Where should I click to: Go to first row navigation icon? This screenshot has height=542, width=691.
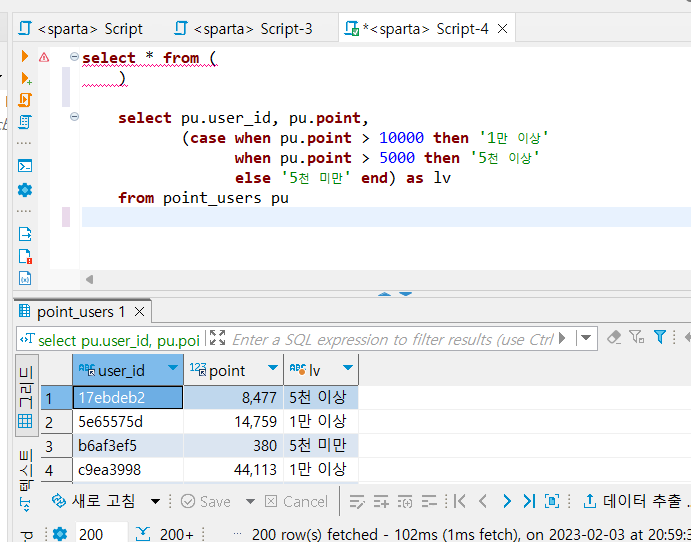pos(460,501)
